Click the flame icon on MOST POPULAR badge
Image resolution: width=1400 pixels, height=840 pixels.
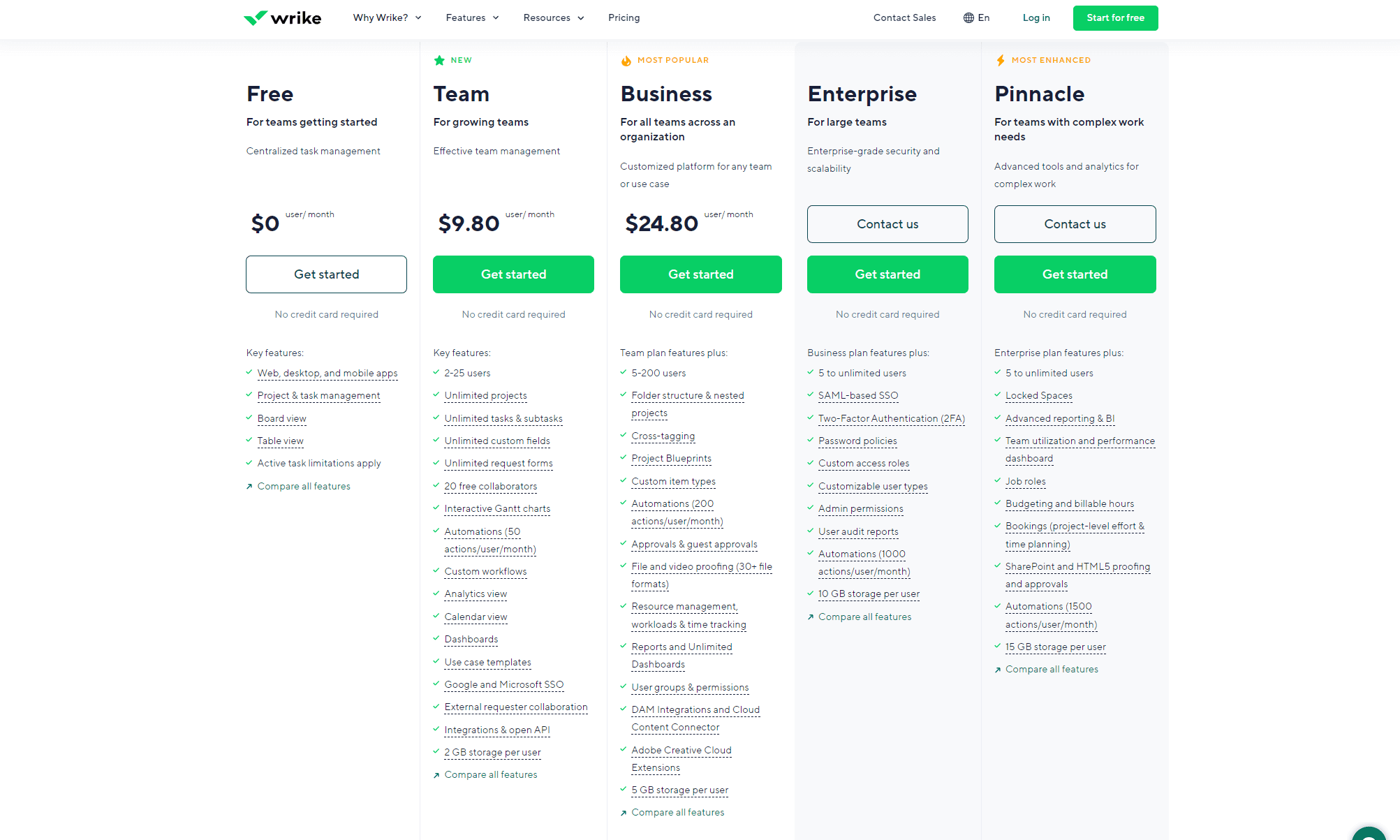point(626,60)
